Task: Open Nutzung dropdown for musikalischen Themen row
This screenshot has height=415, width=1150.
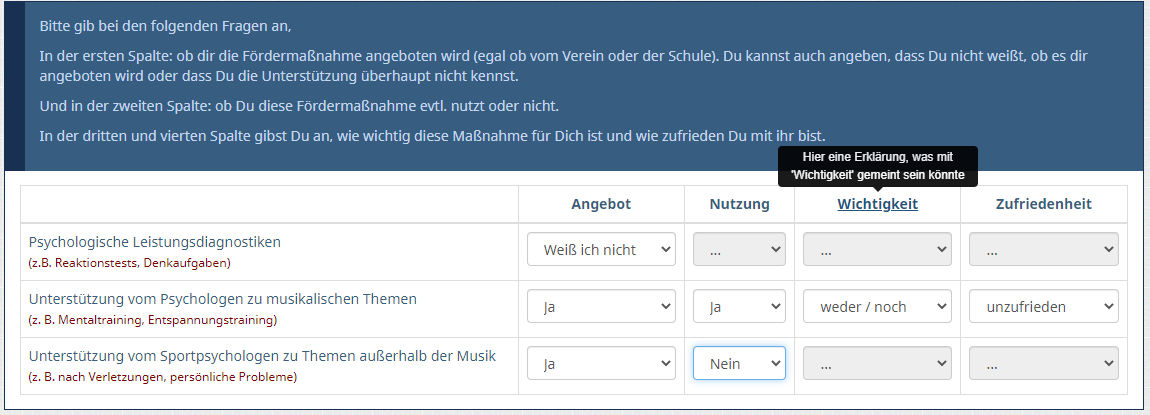Action: [x=739, y=307]
